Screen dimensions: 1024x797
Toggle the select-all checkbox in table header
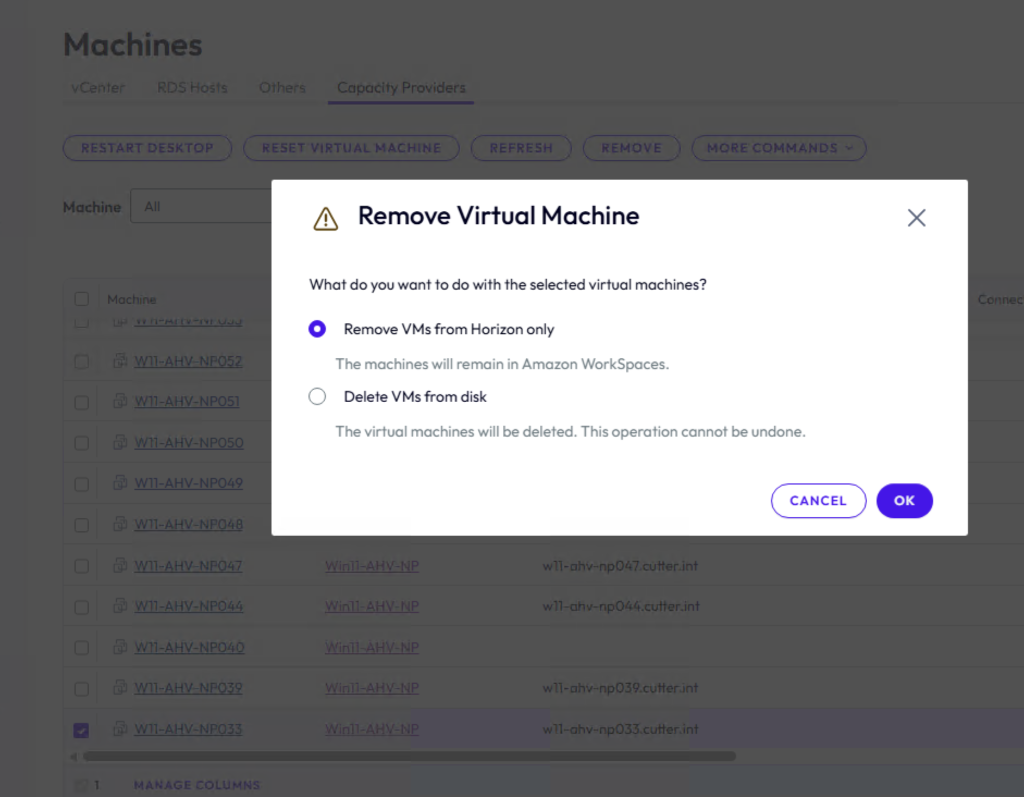[x=81, y=299]
